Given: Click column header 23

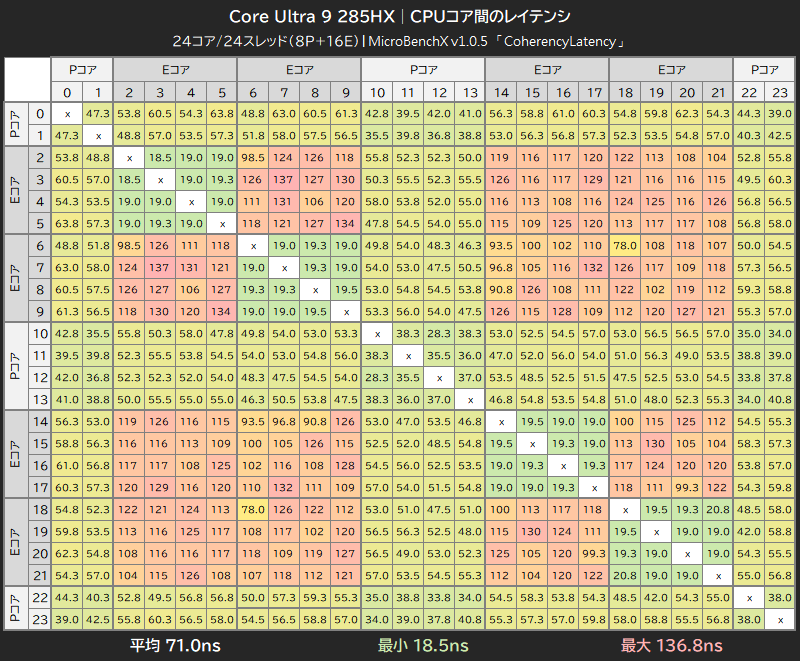Looking at the screenshot, I should click(x=779, y=92).
